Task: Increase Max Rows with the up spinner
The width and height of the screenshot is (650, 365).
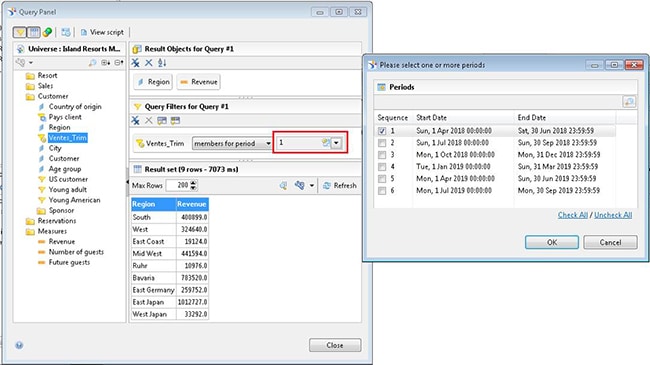Action: click(194, 182)
